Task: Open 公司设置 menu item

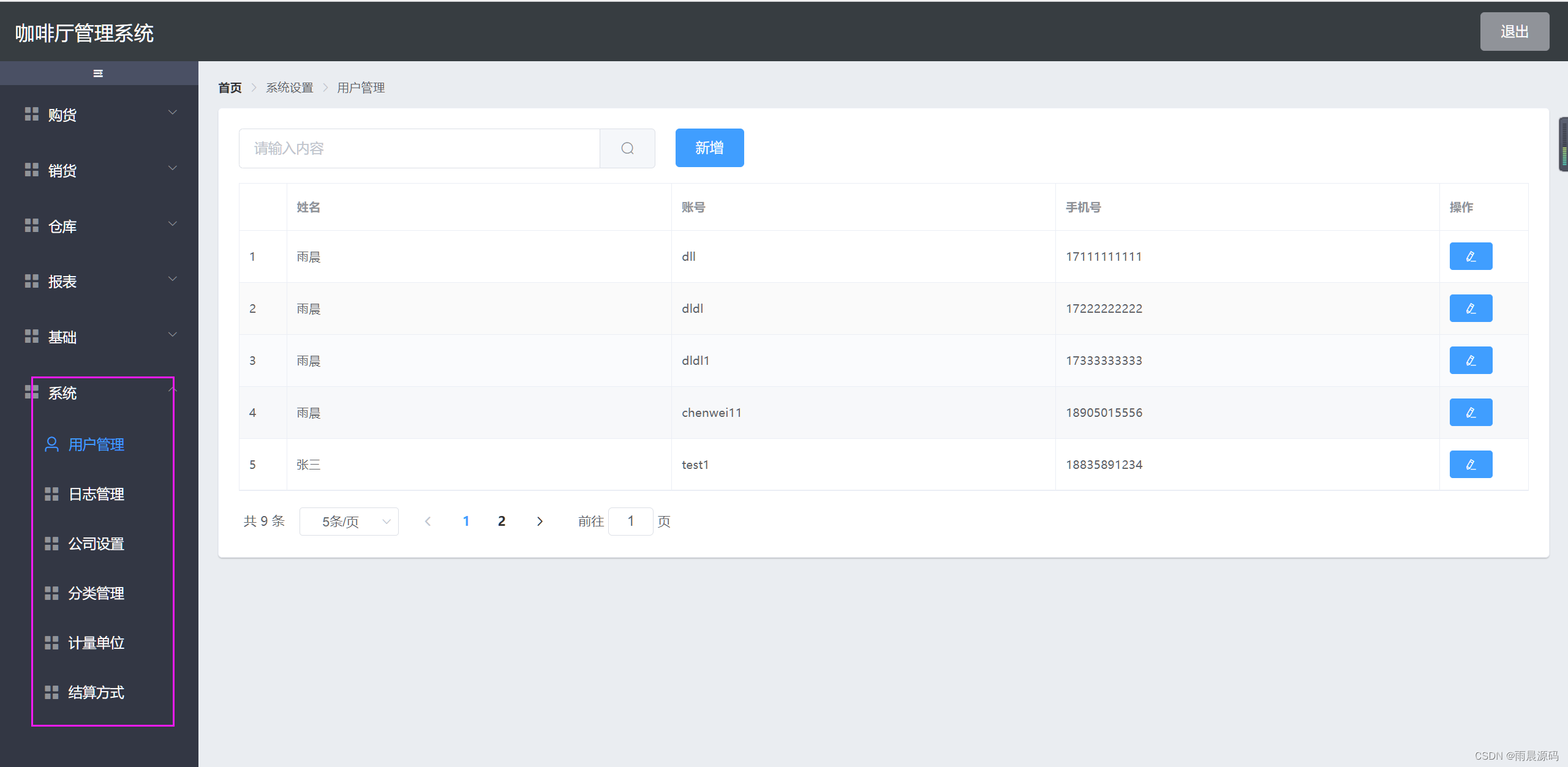Action: [x=96, y=544]
